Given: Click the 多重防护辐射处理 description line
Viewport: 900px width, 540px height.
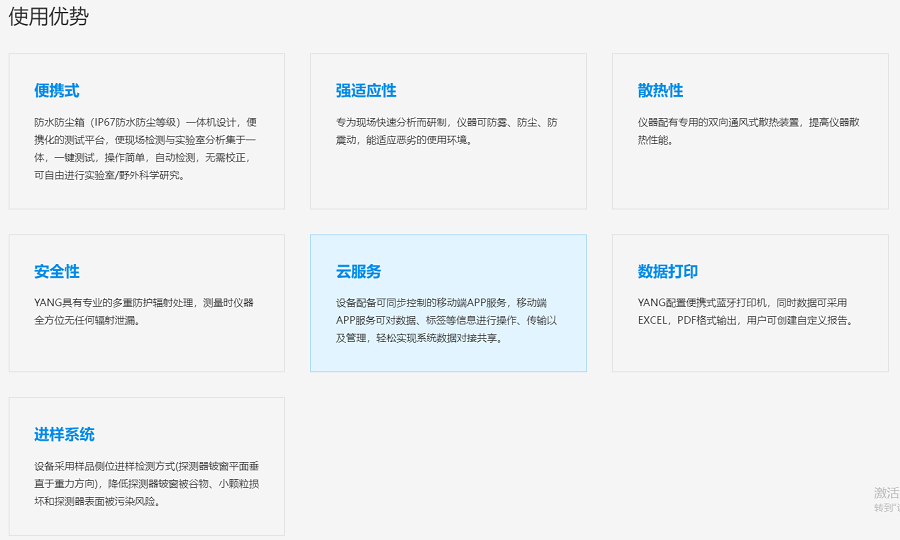Looking at the screenshot, I should (x=143, y=303).
